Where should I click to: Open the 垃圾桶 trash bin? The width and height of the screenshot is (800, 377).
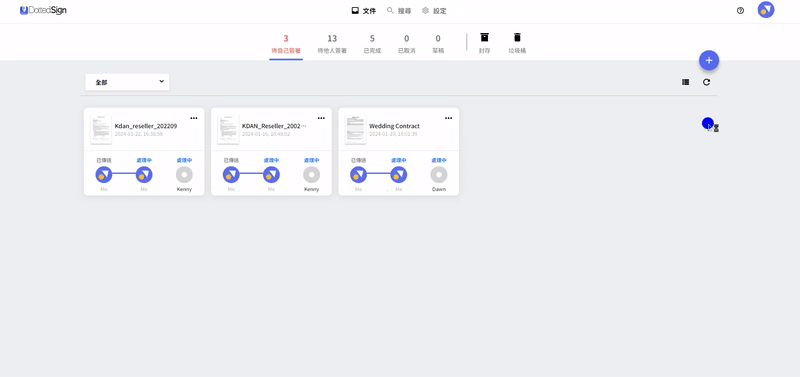click(517, 43)
